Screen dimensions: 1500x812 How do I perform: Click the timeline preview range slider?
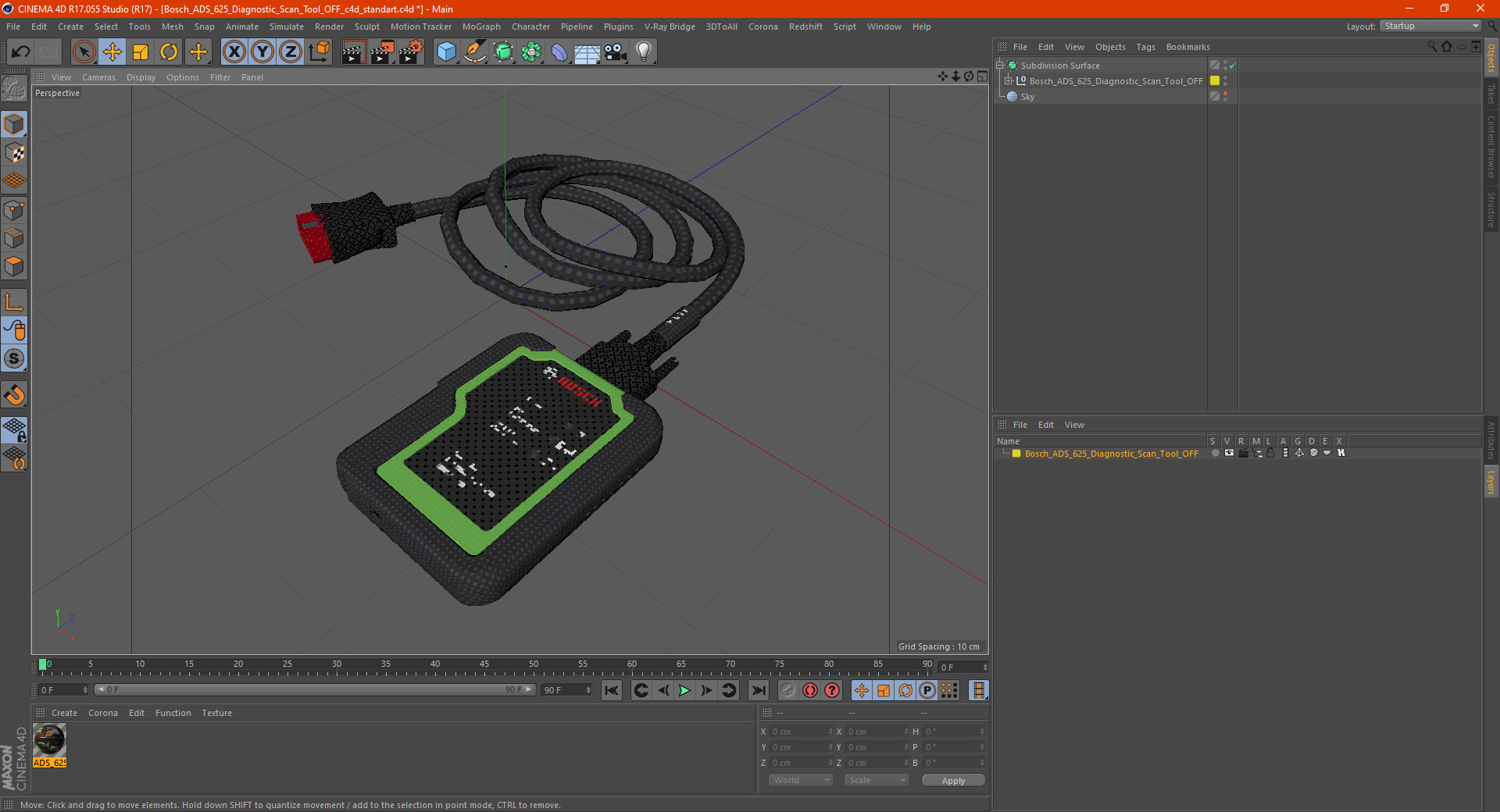coord(315,689)
